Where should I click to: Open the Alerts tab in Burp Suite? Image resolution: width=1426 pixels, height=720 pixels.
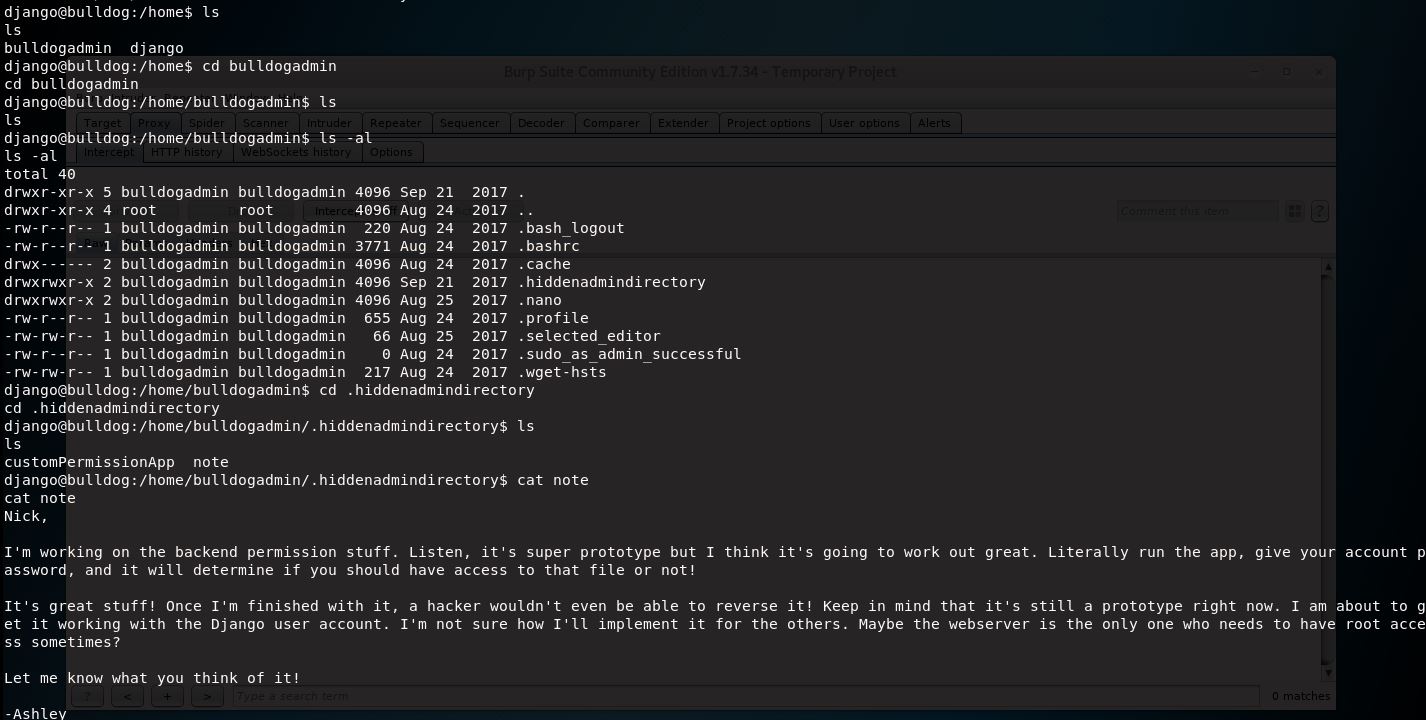pos(934,123)
